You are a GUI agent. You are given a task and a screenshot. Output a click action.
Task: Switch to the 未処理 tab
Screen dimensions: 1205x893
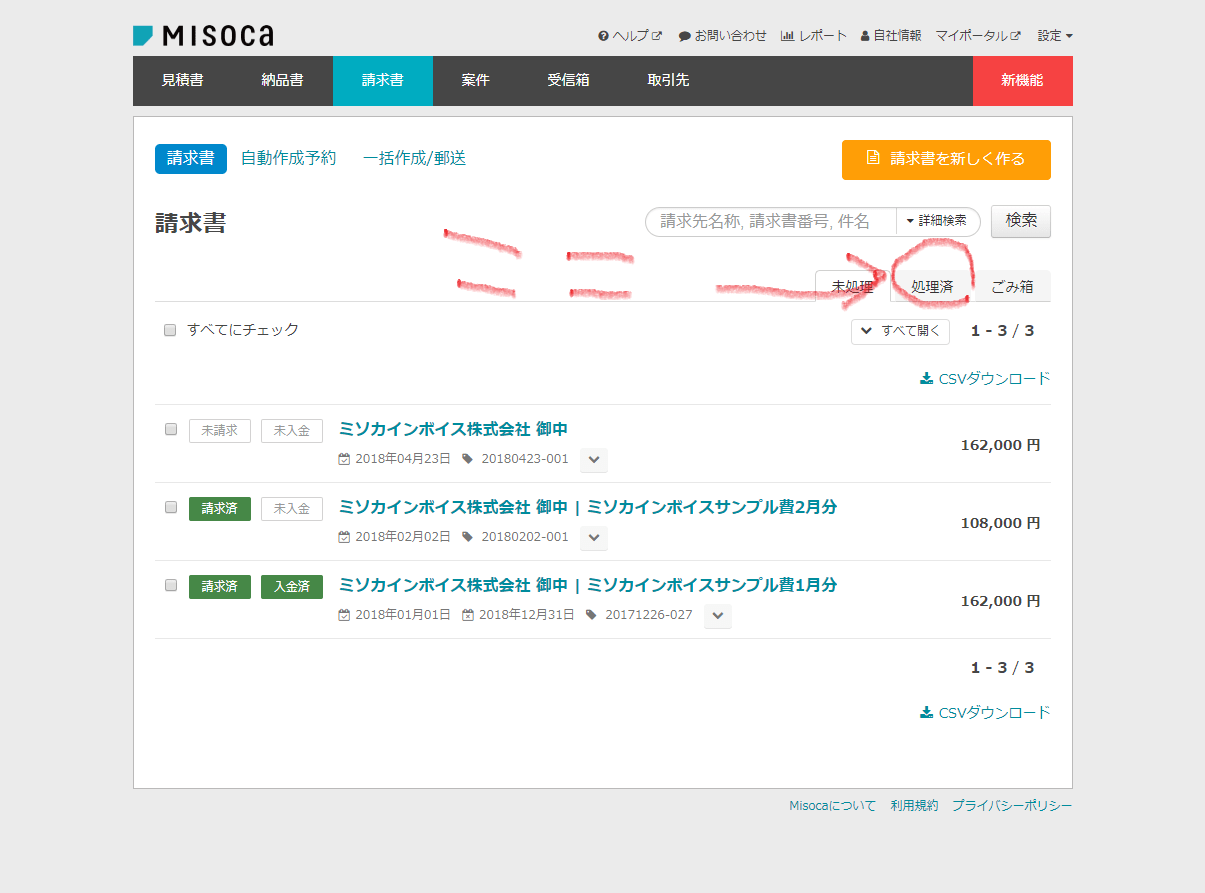tap(853, 287)
